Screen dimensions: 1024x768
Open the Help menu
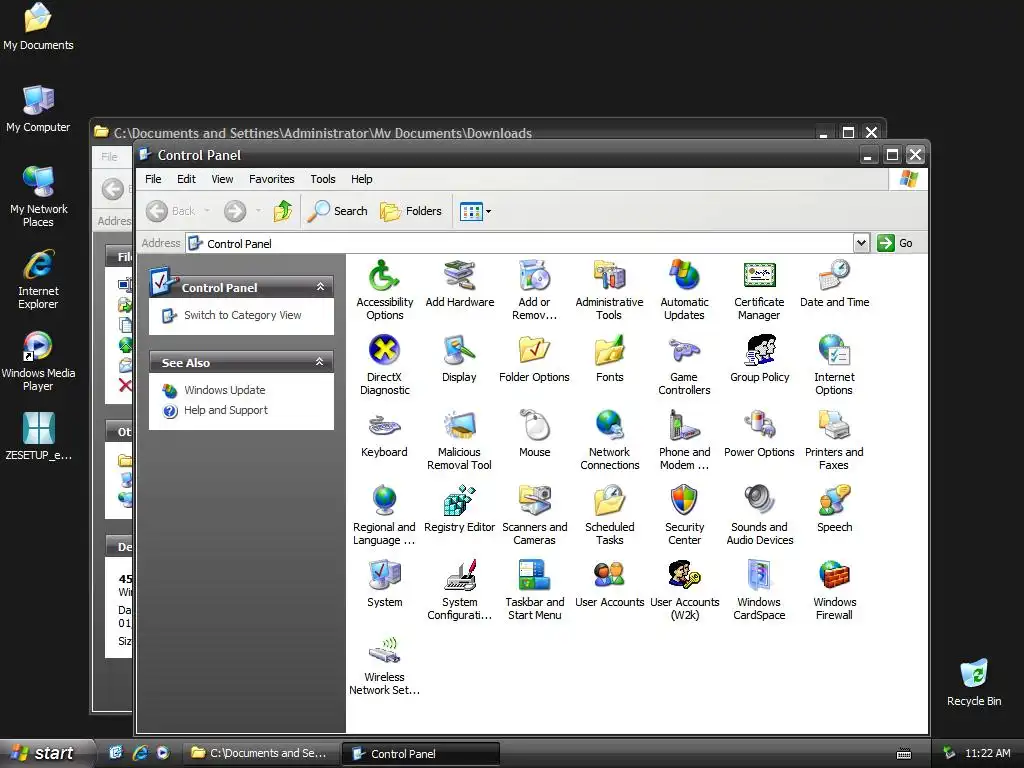[x=361, y=179]
